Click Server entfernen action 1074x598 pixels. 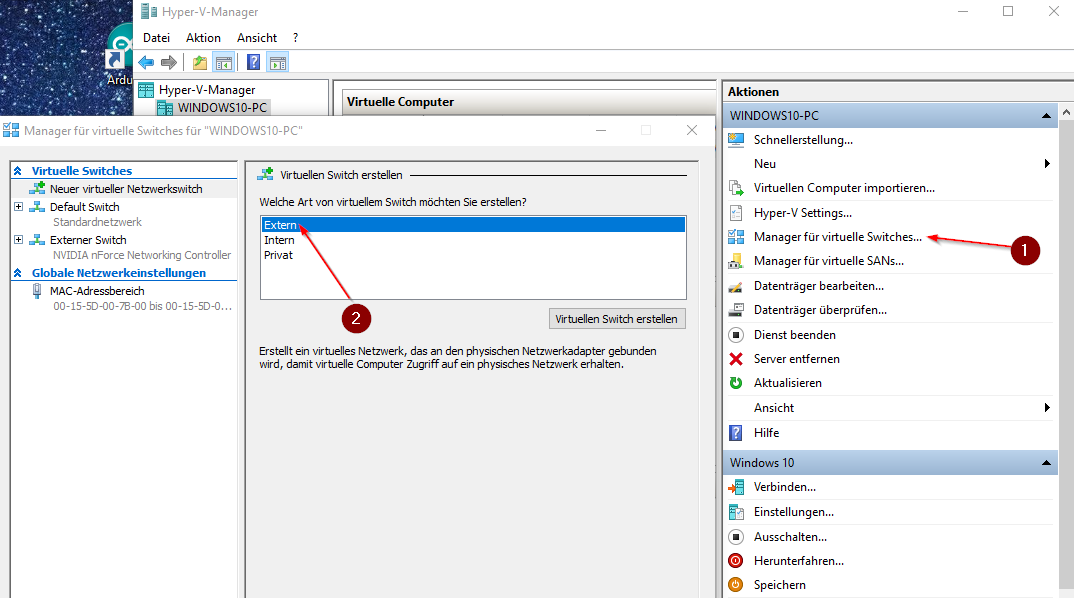coord(797,359)
